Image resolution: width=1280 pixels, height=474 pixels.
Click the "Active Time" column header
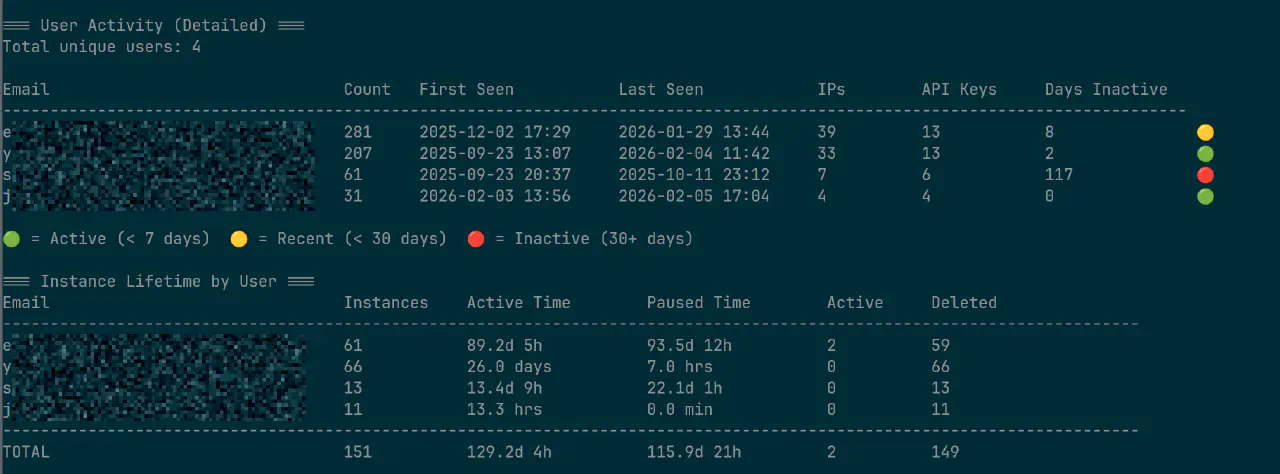click(x=518, y=303)
